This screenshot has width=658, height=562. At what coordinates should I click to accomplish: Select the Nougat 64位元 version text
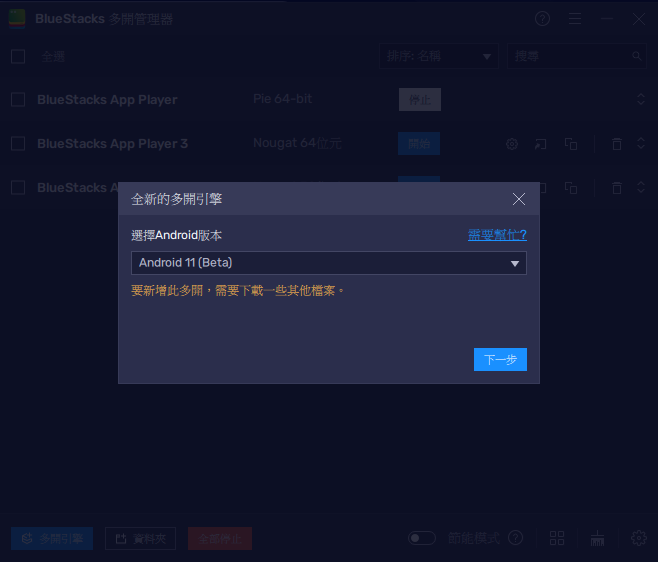pyautogui.click(x=297, y=143)
